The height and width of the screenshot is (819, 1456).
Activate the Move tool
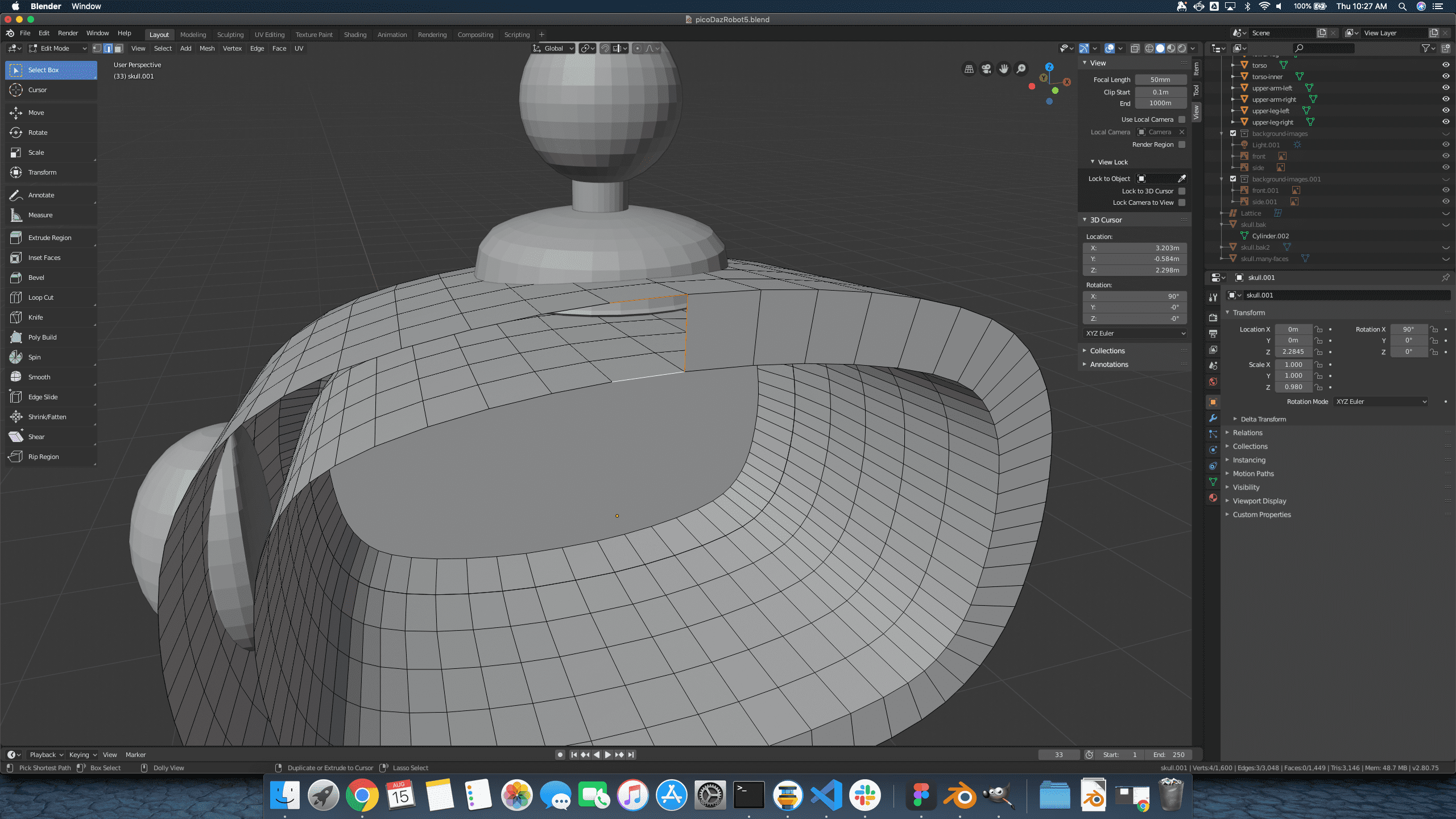click(51, 113)
